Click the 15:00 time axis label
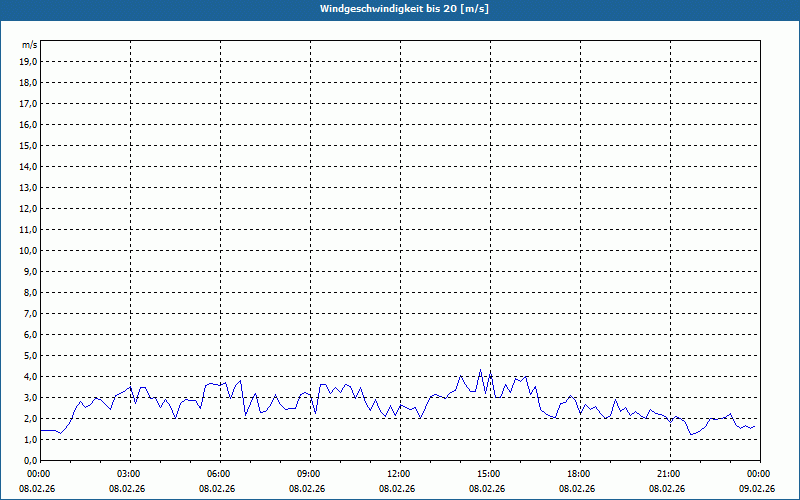The image size is (800, 500). [x=489, y=474]
